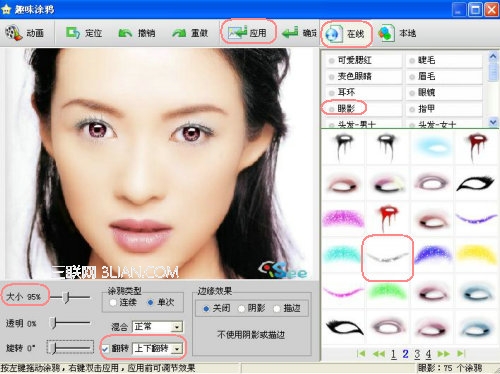Screen dimensions: 500x374
Task: Set edge effect to 描边
Action: (277, 309)
